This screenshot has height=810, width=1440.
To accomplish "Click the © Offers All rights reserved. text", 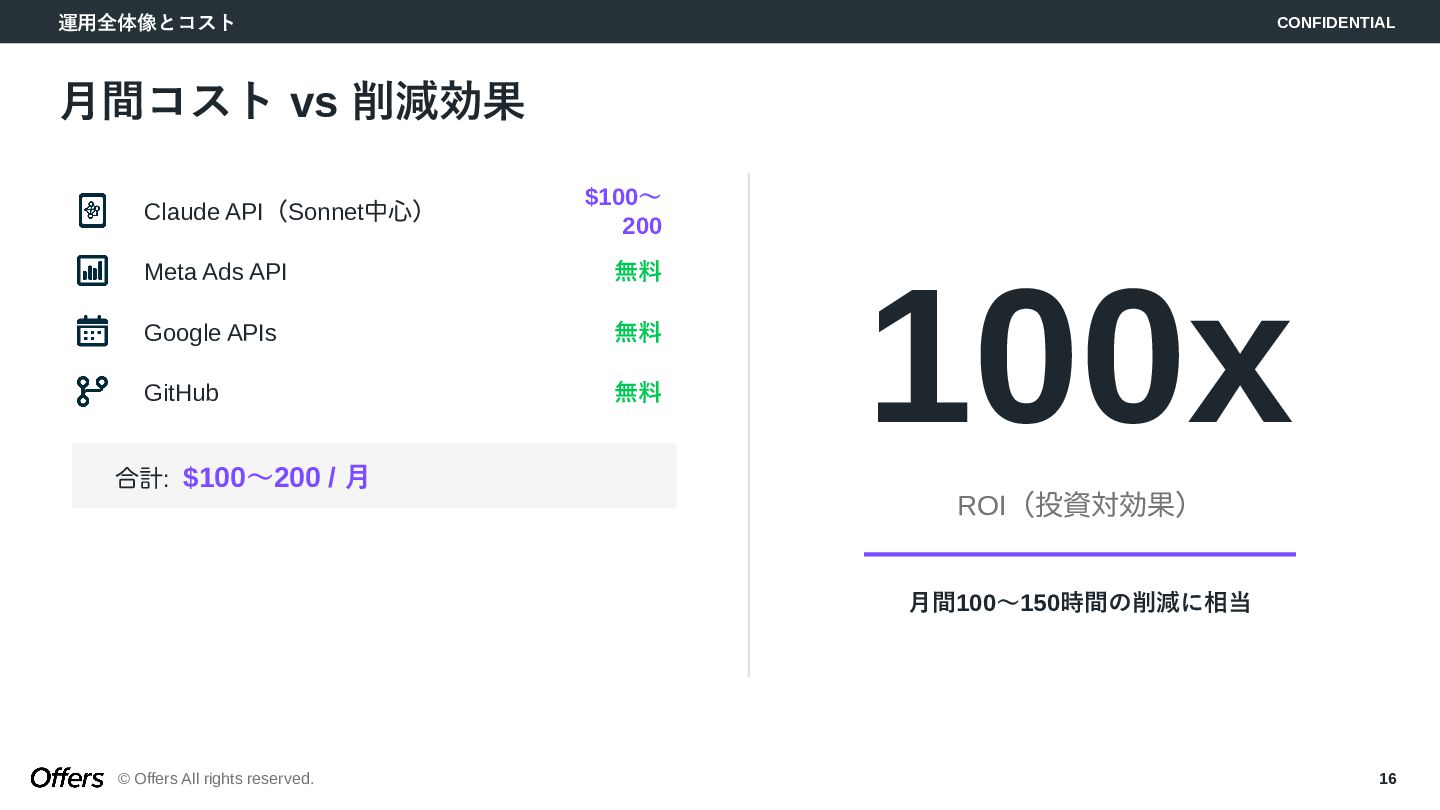I will click(x=216, y=778).
